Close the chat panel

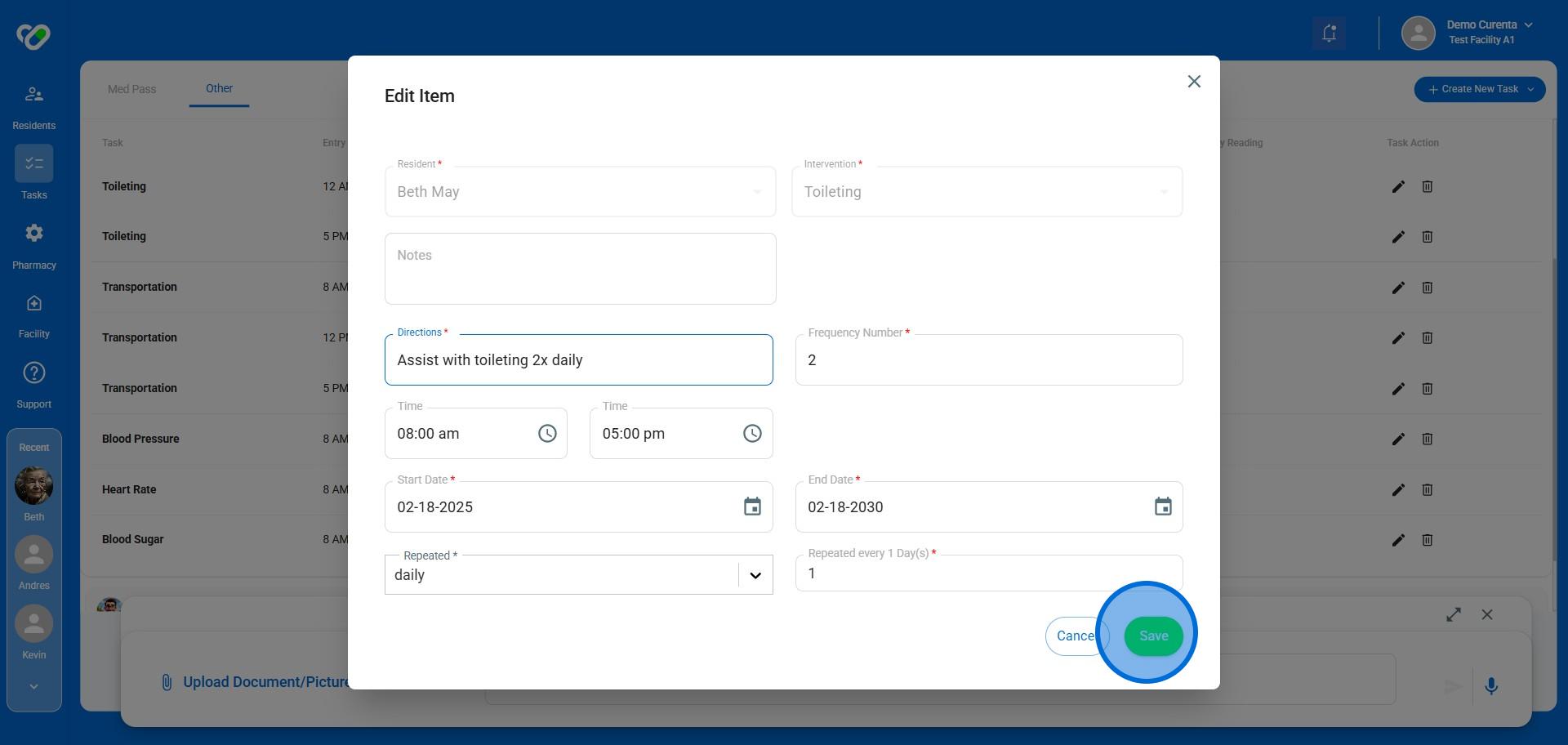click(1486, 614)
